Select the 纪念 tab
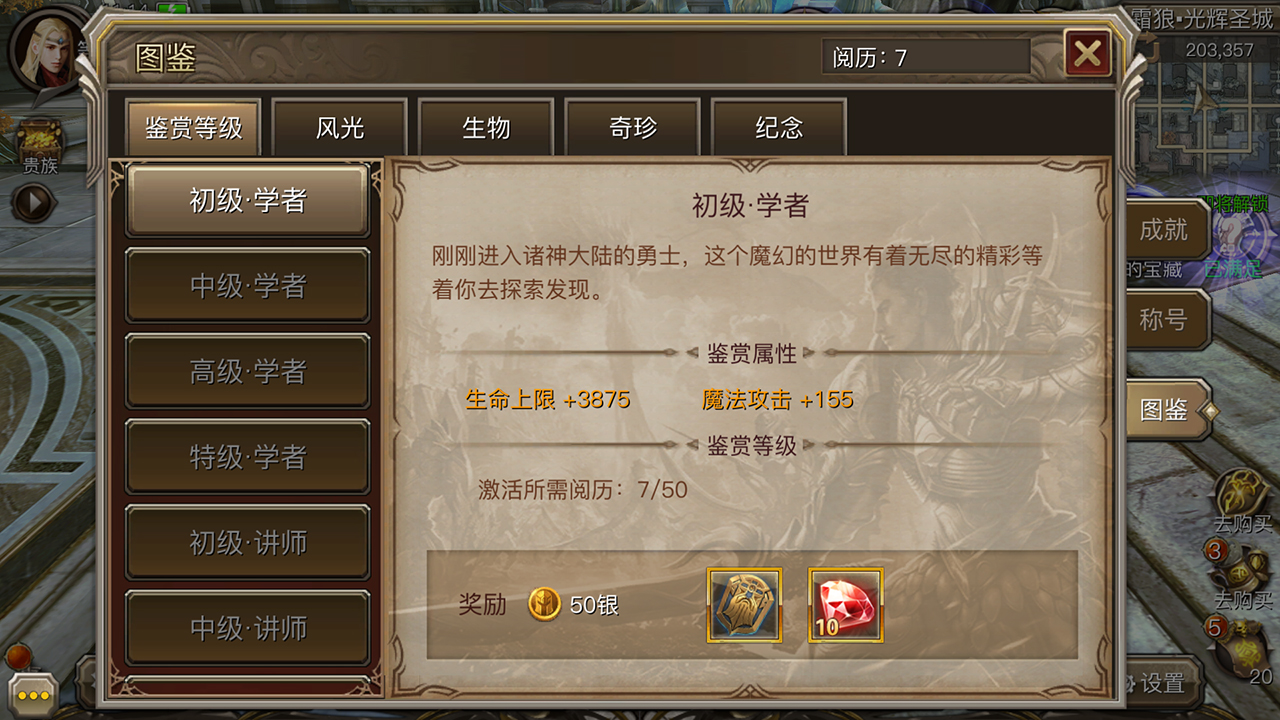Image resolution: width=1280 pixels, height=720 pixels. 779,128
